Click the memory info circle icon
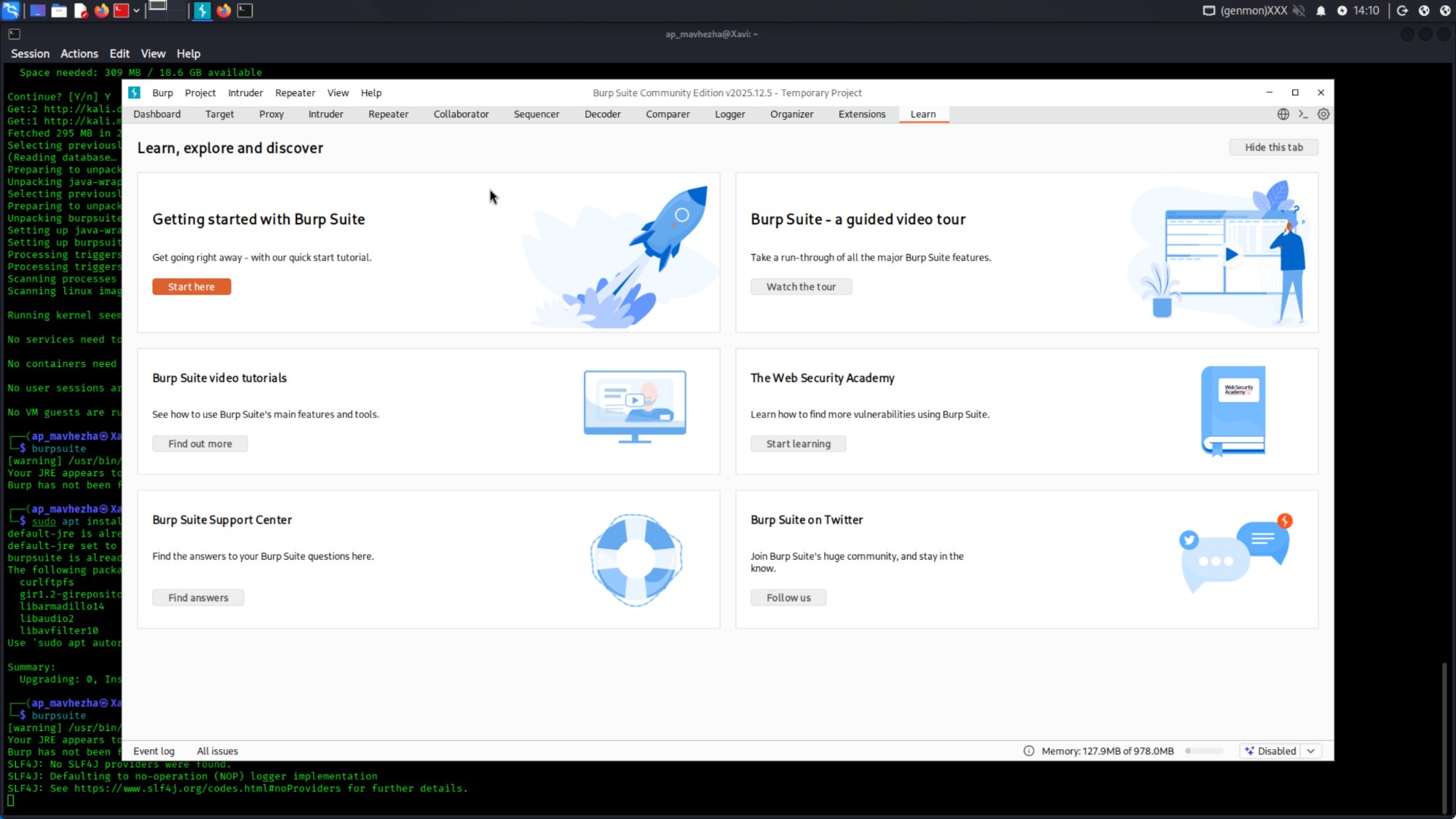Viewport: 1456px width, 819px height. tap(1029, 751)
